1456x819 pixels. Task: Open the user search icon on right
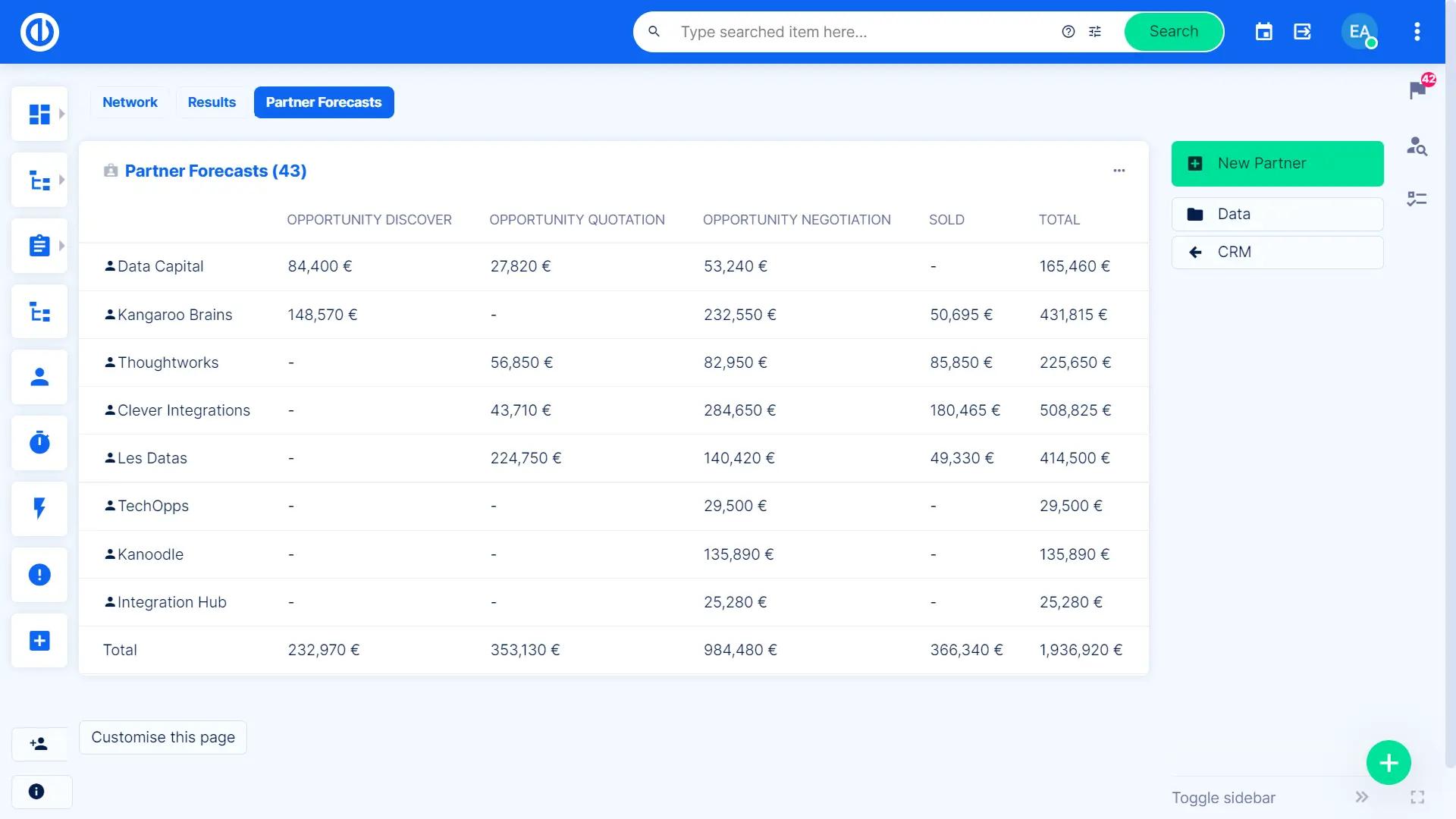click(1417, 146)
